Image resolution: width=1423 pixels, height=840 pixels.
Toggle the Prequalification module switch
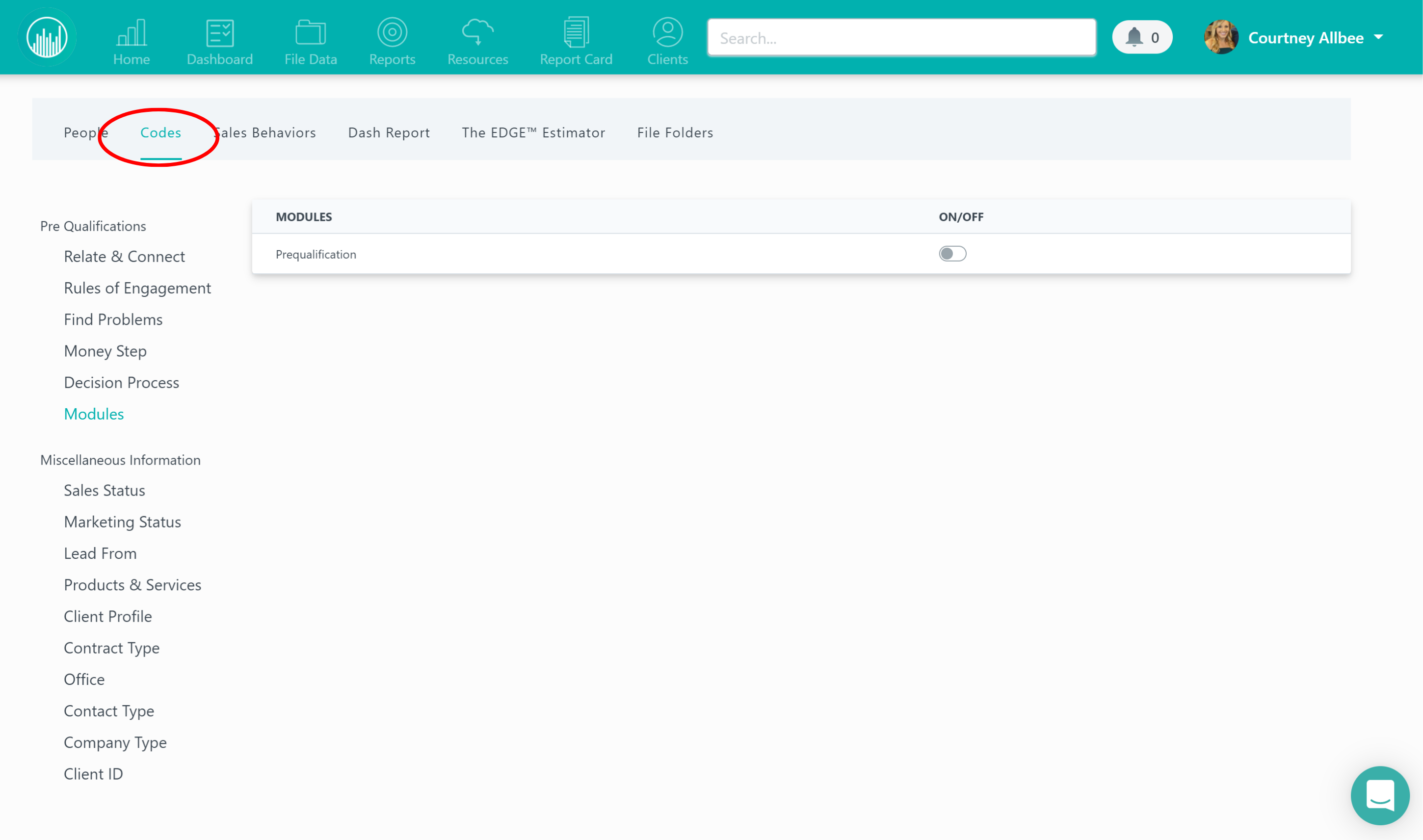coord(952,254)
